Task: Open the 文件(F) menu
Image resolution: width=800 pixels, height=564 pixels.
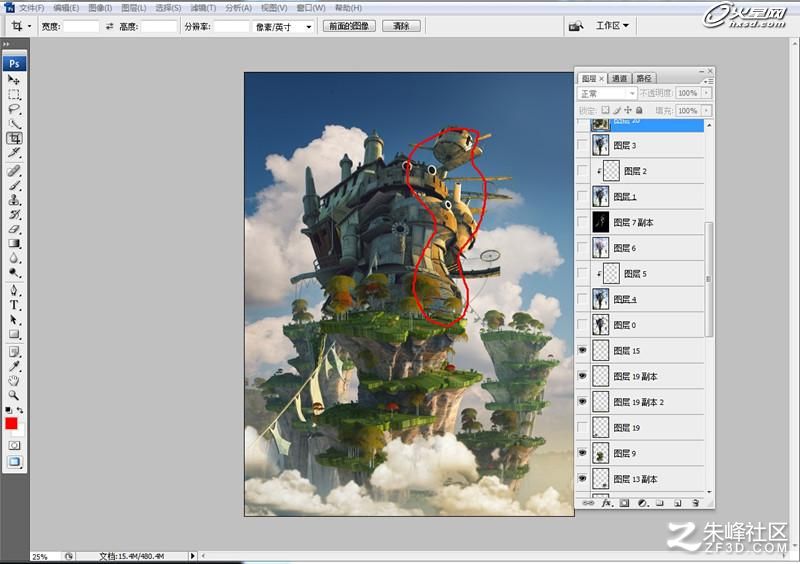Action: tap(32, 8)
